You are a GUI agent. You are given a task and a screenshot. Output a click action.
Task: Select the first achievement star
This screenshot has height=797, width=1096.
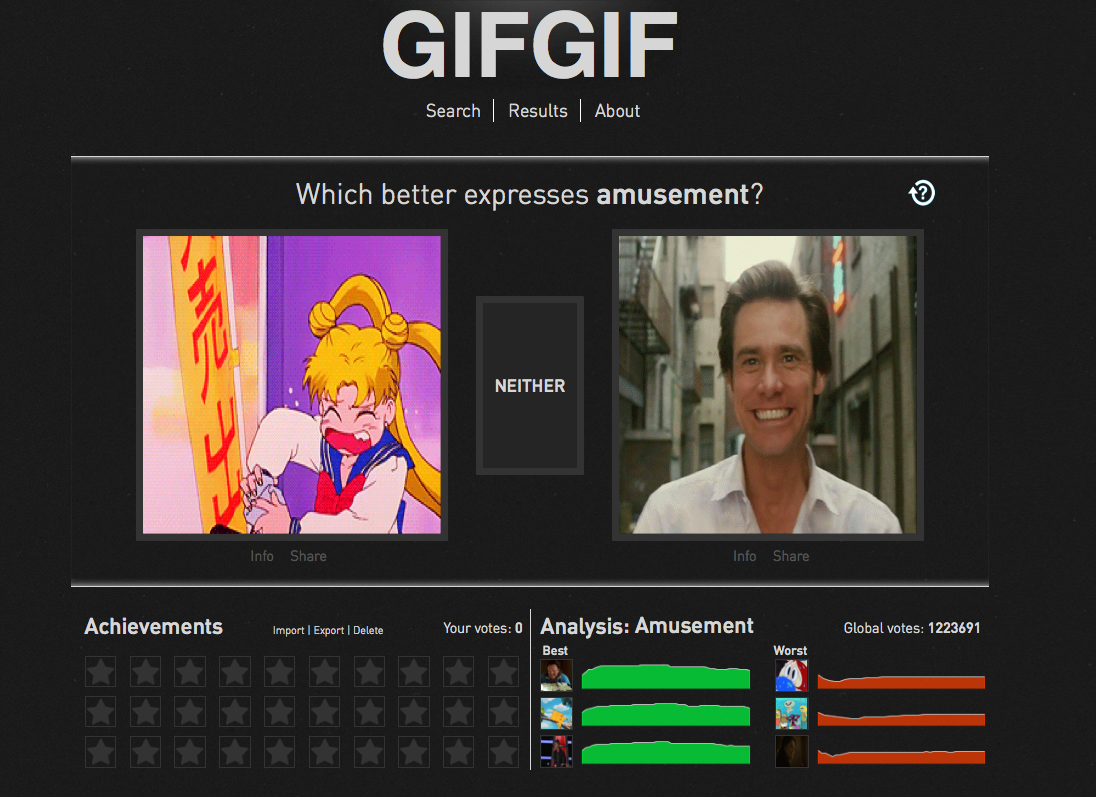click(x=100, y=672)
